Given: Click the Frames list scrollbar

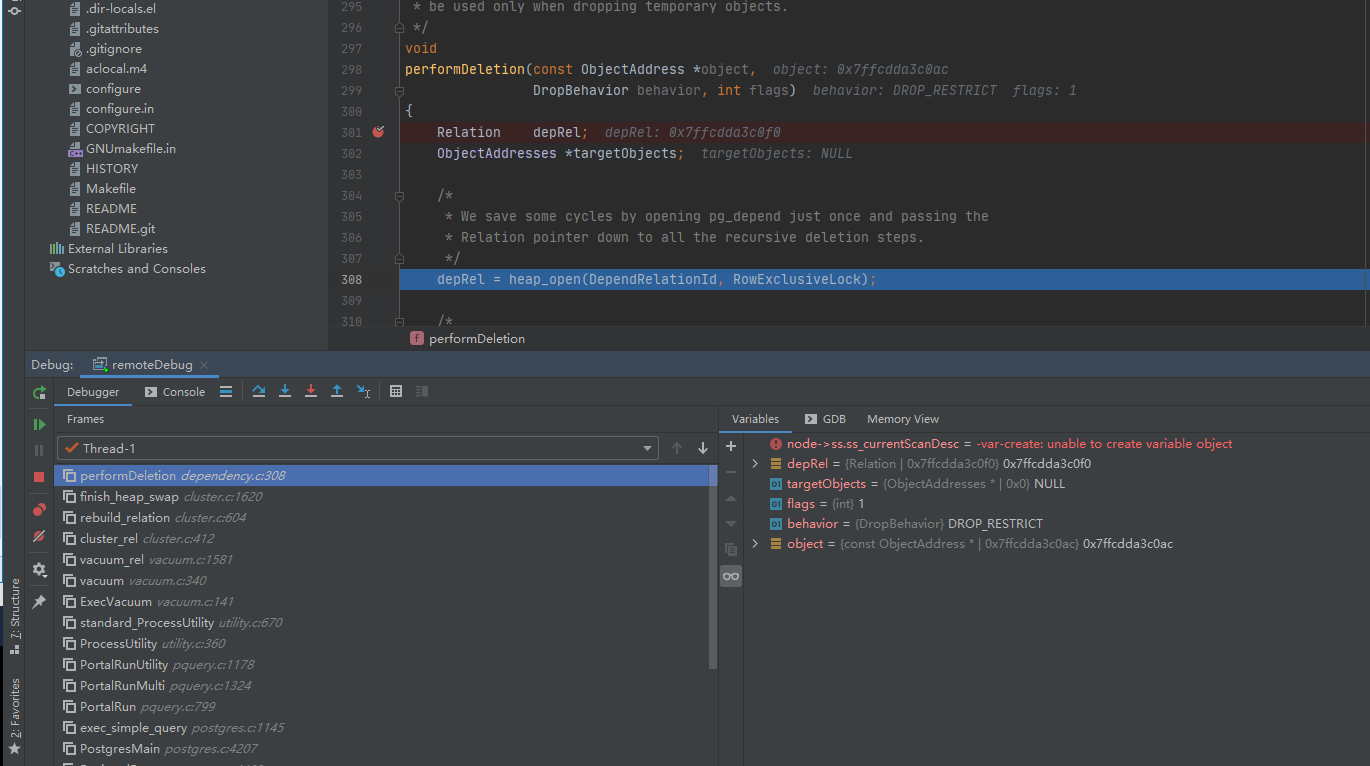Looking at the screenshot, I should (713, 566).
